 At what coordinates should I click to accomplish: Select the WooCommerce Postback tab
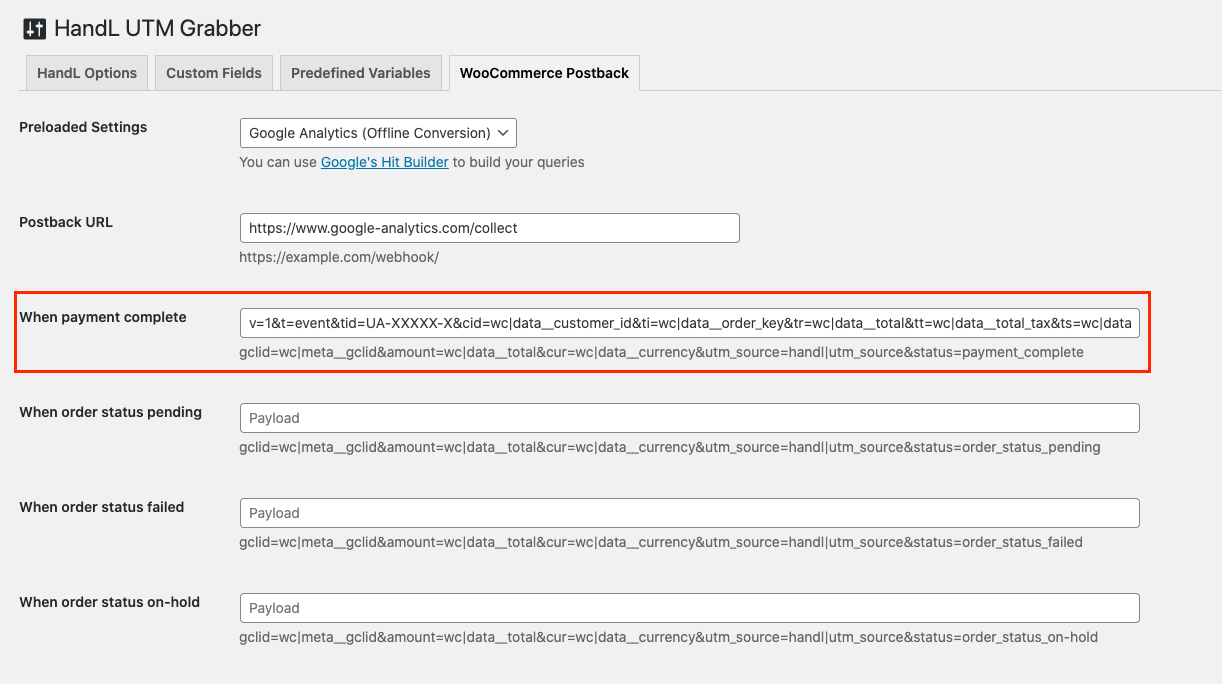pos(544,73)
